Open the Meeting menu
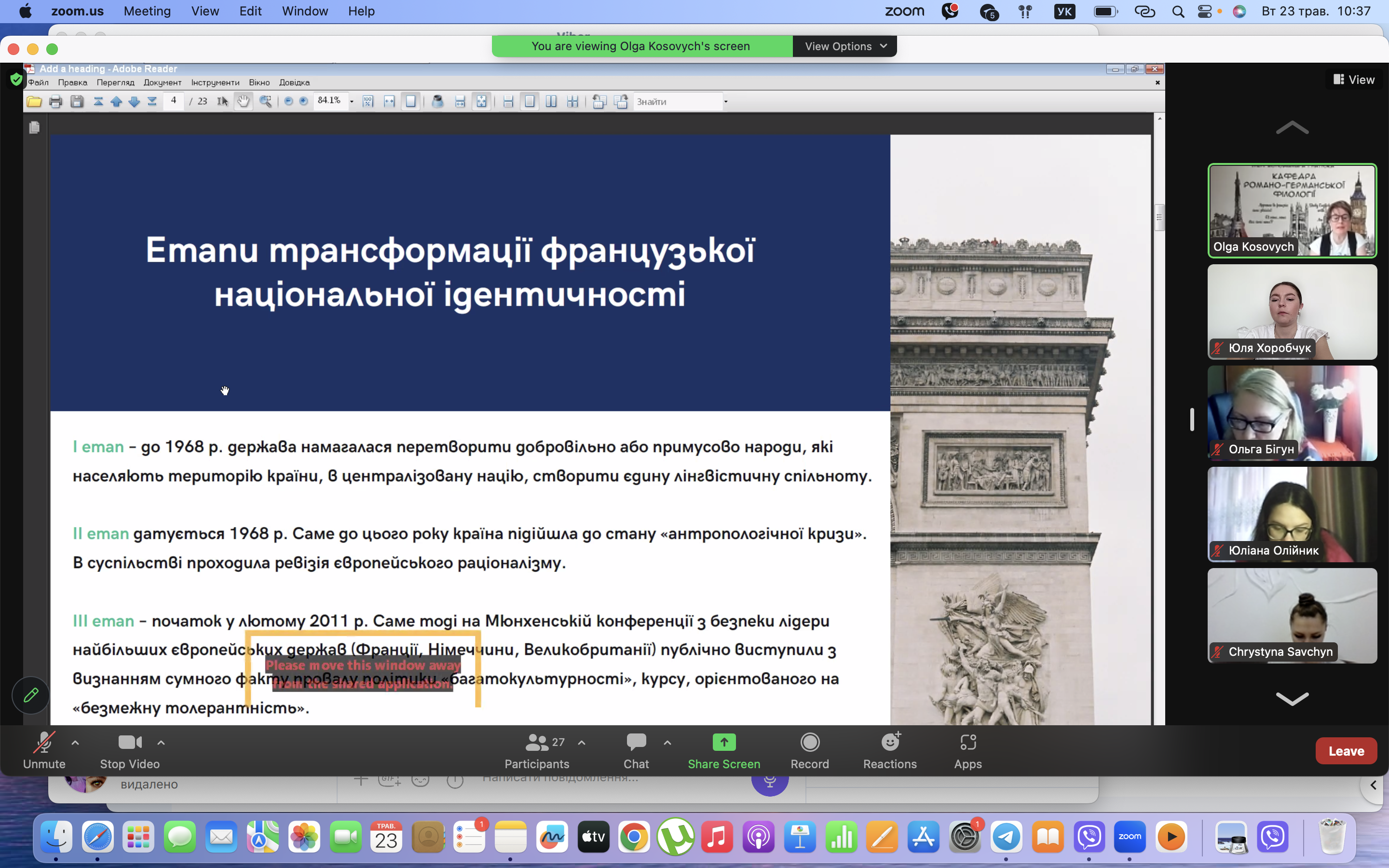The height and width of the screenshot is (868, 1389). point(147,12)
